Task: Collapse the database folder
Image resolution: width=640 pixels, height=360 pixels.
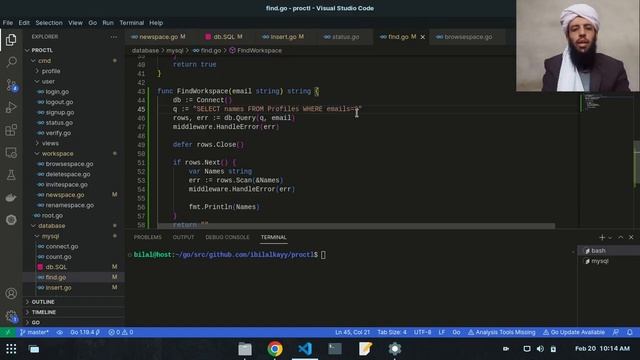Action: tap(73, 226)
